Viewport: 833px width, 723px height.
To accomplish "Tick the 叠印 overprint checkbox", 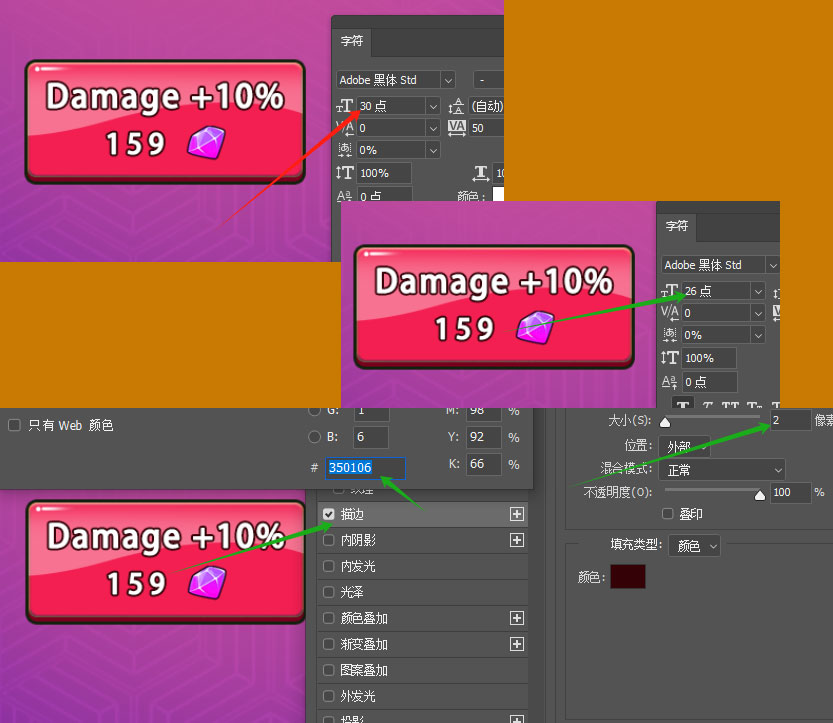I will click(x=668, y=513).
